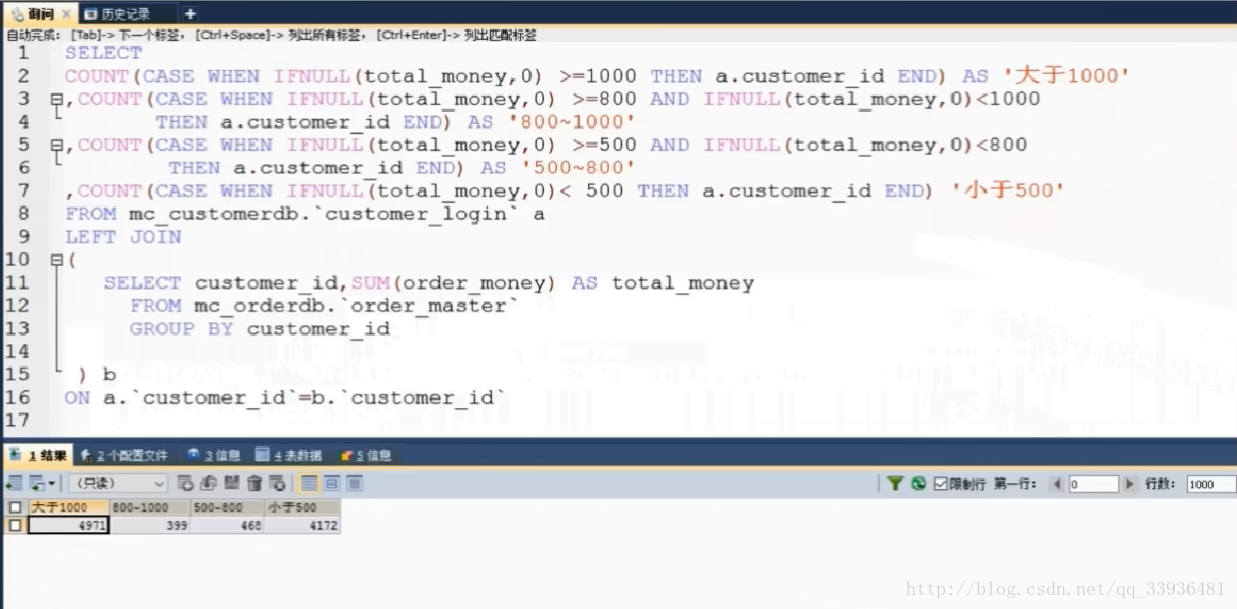This screenshot has height=609, width=1237.
Task: Click the delete row trash icon
Action: point(254,483)
